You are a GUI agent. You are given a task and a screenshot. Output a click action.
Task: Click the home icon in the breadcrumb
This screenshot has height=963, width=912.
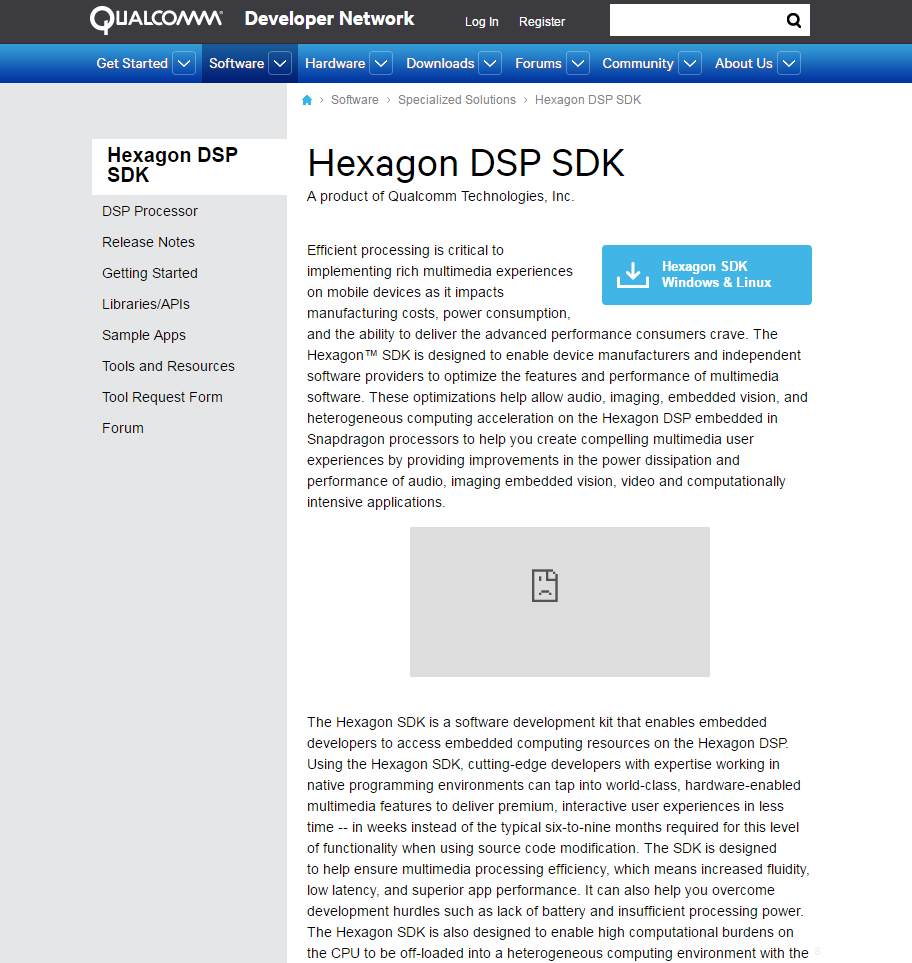coord(307,99)
